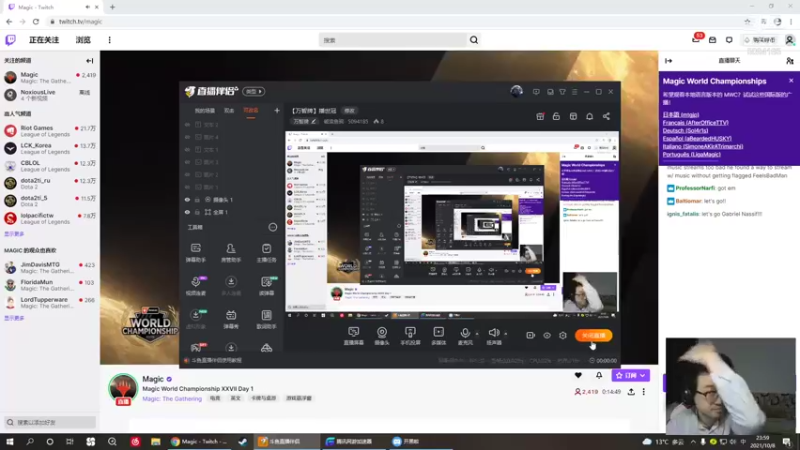
Task: Click the lock icon beside the gift icon
Action: click(556, 116)
